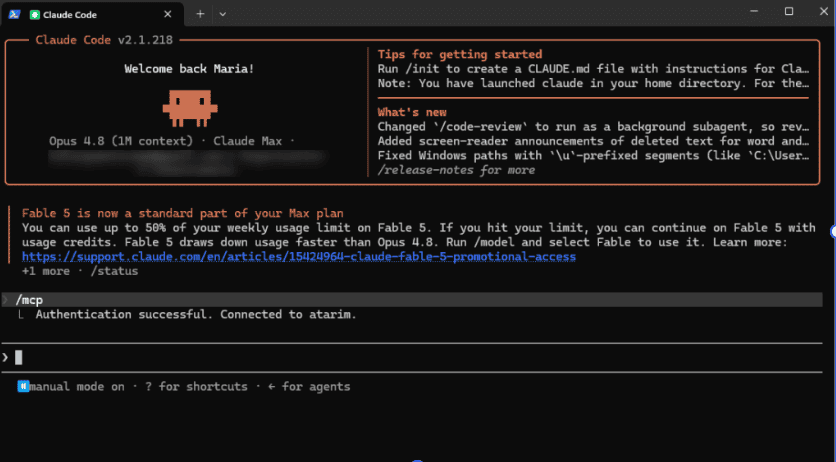Click the "Claude Code v2.1.218" title
The image size is (836, 462).
104,40
